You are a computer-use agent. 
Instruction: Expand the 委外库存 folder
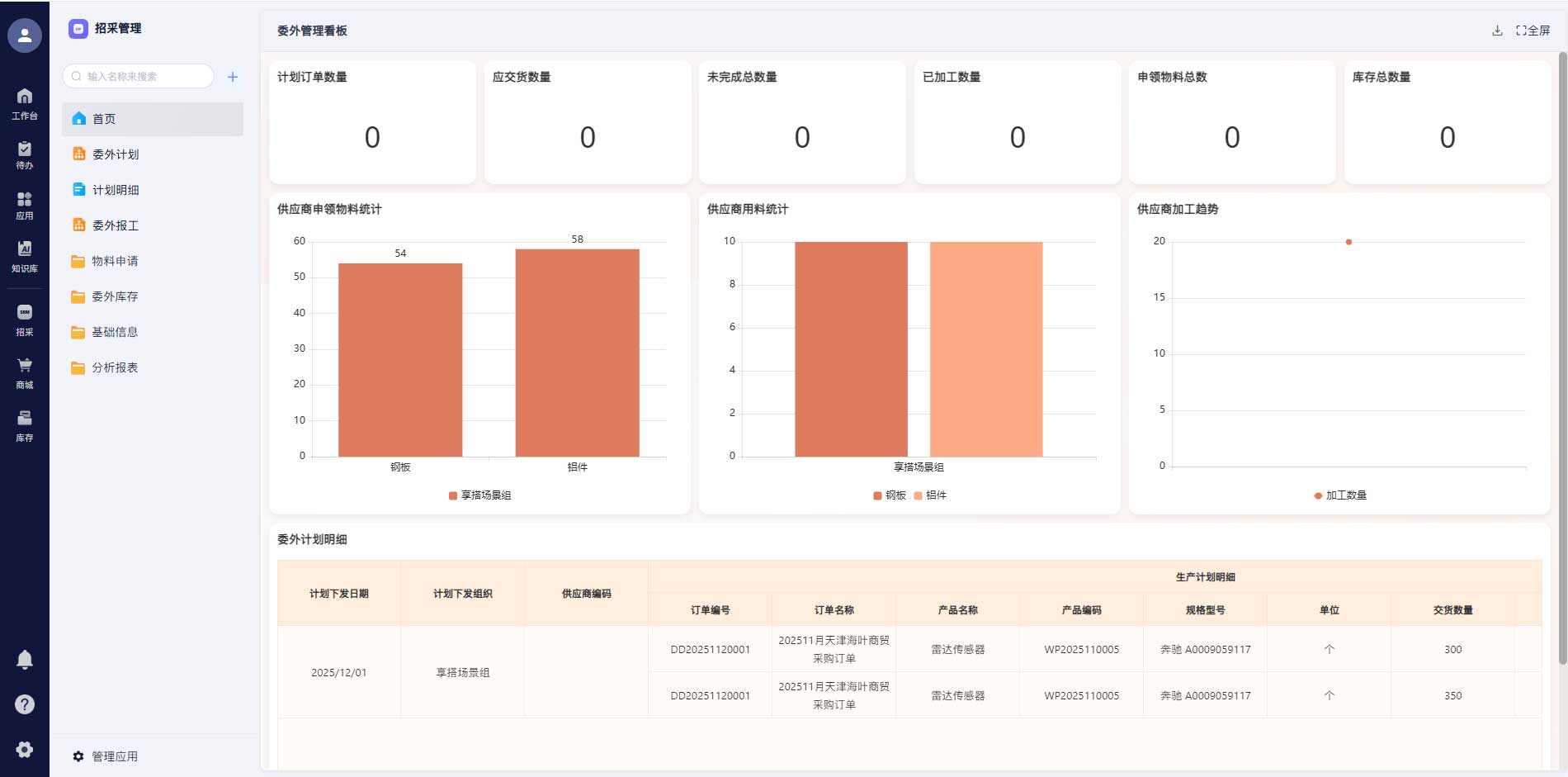[115, 296]
